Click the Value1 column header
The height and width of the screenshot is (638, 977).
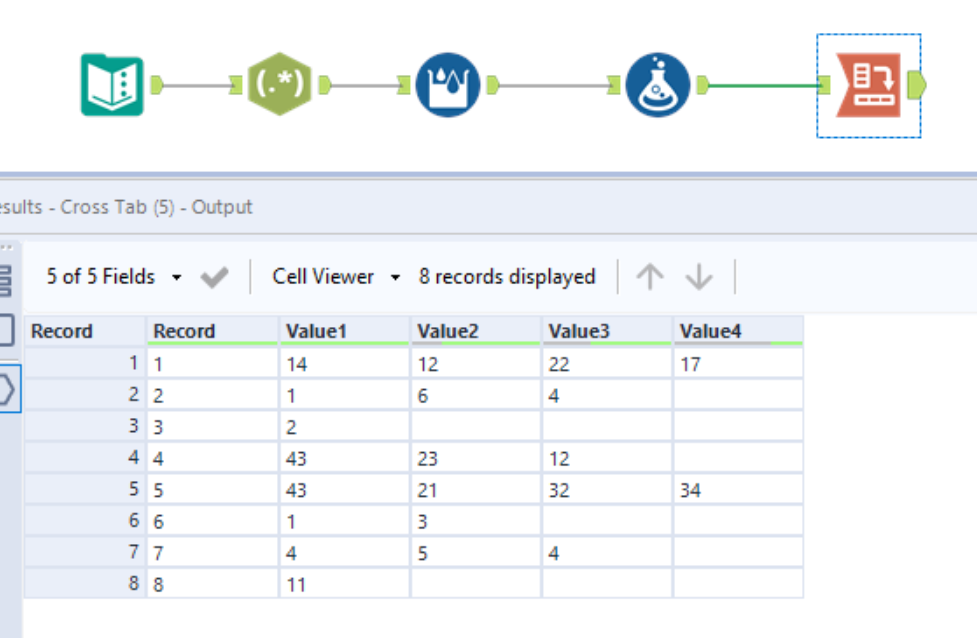(x=344, y=331)
